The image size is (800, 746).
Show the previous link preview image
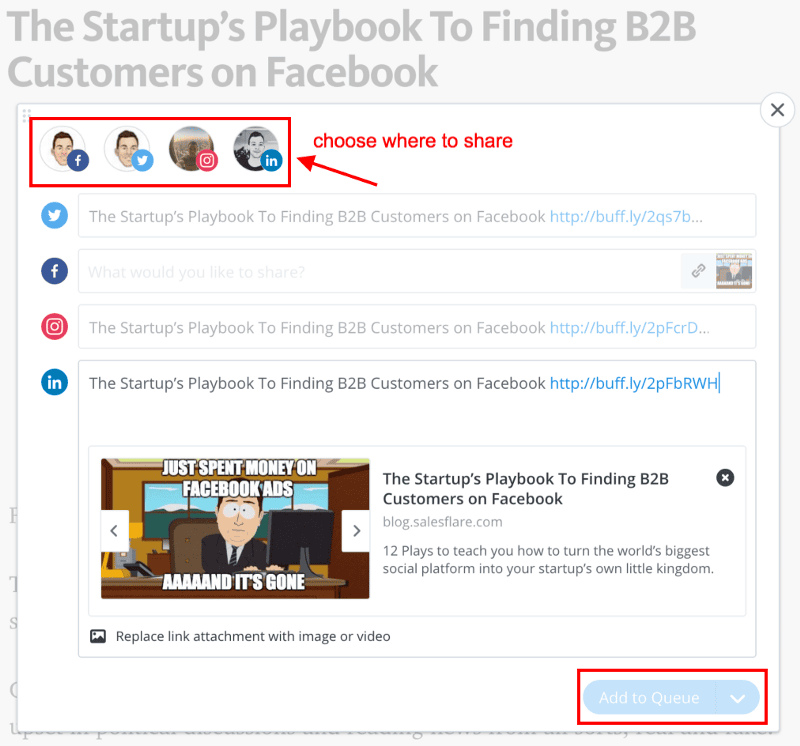click(x=114, y=531)
